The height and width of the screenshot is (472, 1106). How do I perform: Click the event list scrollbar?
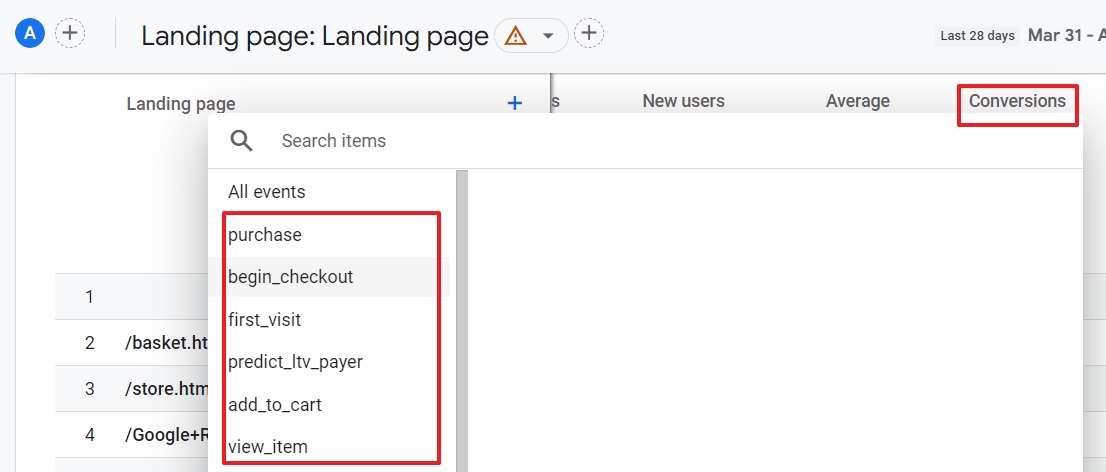tap(462, 321)
